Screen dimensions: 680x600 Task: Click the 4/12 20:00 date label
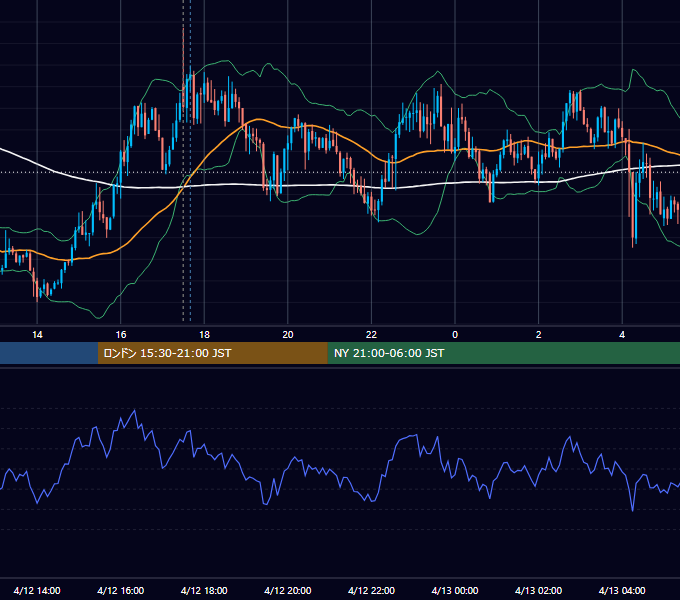click(x=288, y=590)
